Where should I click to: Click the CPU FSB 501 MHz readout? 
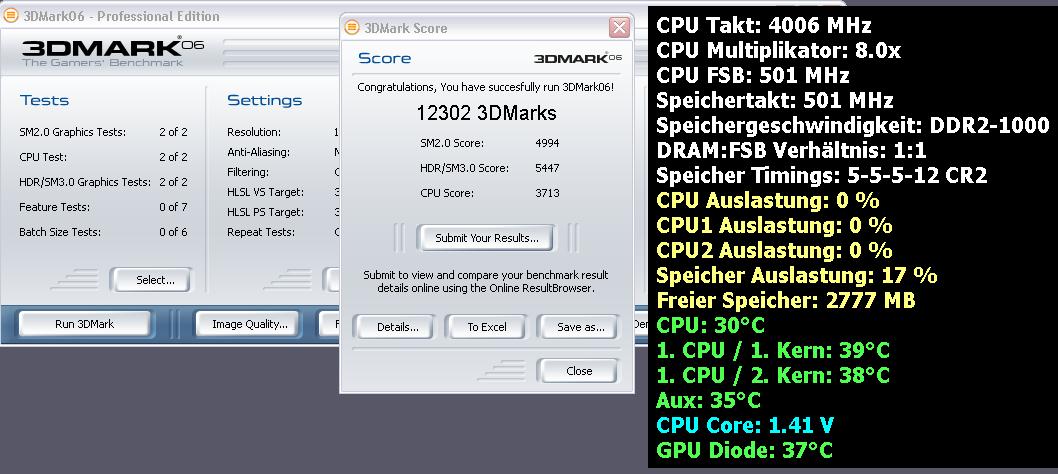(752, 76)
